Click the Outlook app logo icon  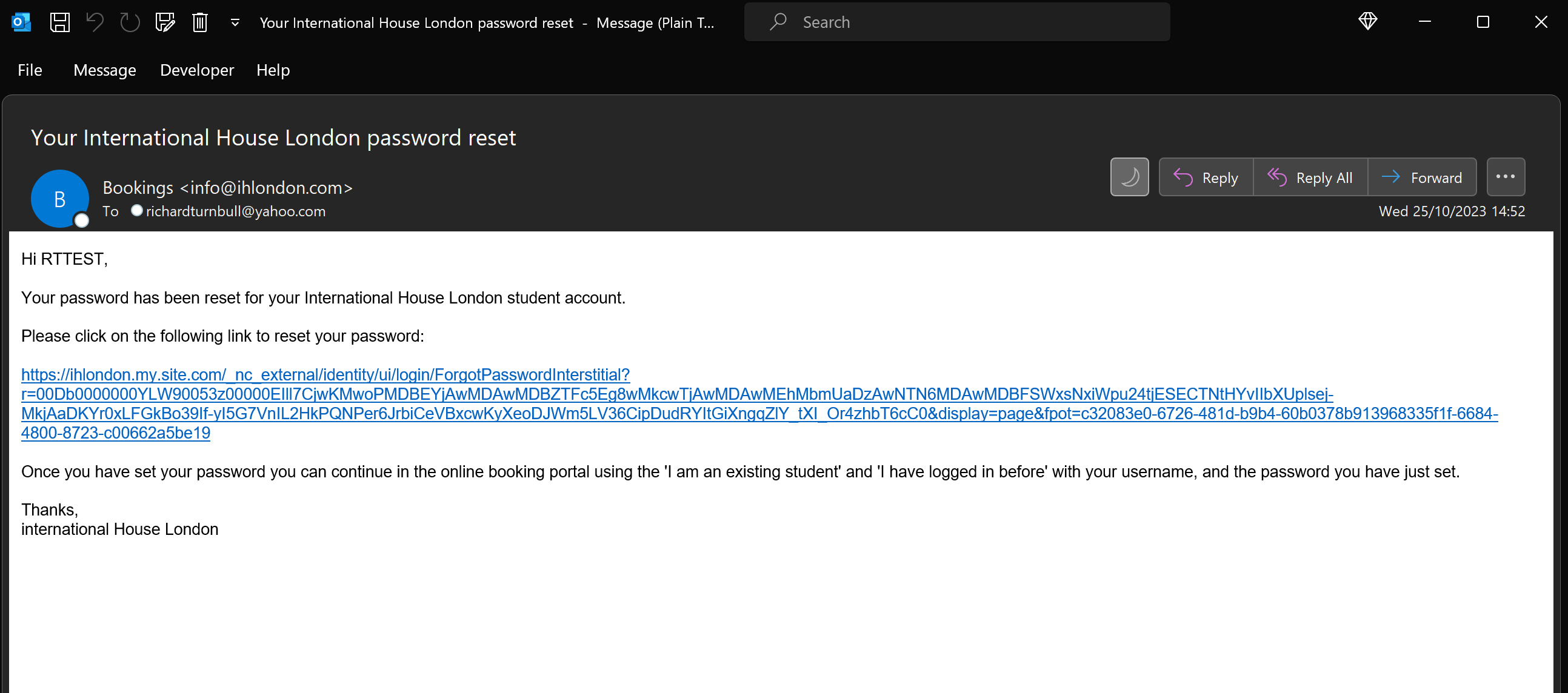(21, 22)
